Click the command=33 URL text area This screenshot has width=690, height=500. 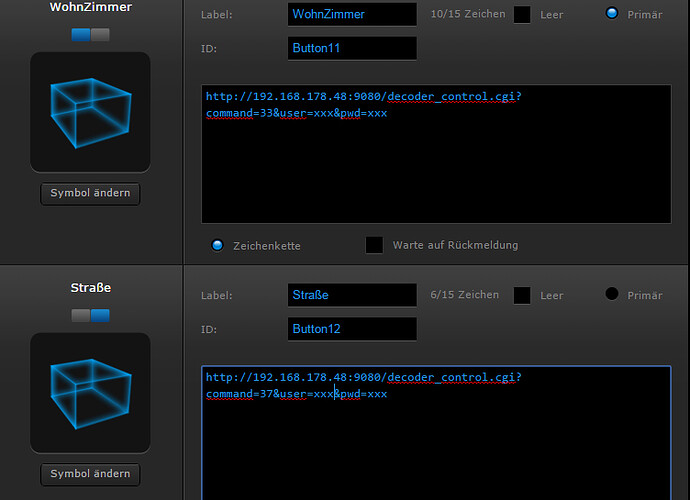436,154
